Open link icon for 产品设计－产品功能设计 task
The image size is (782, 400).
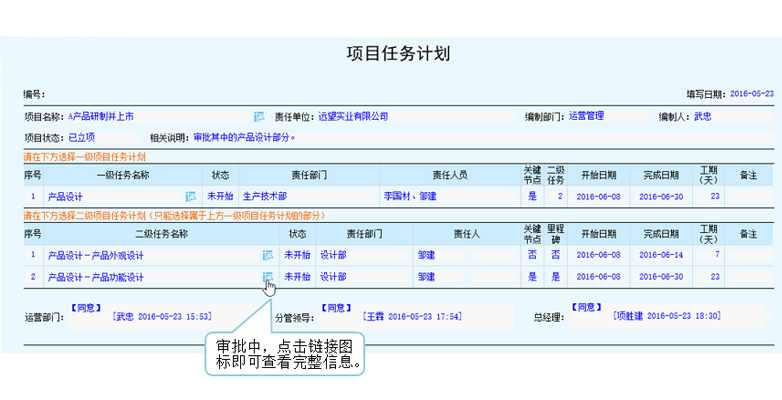(x=267, y=276)
